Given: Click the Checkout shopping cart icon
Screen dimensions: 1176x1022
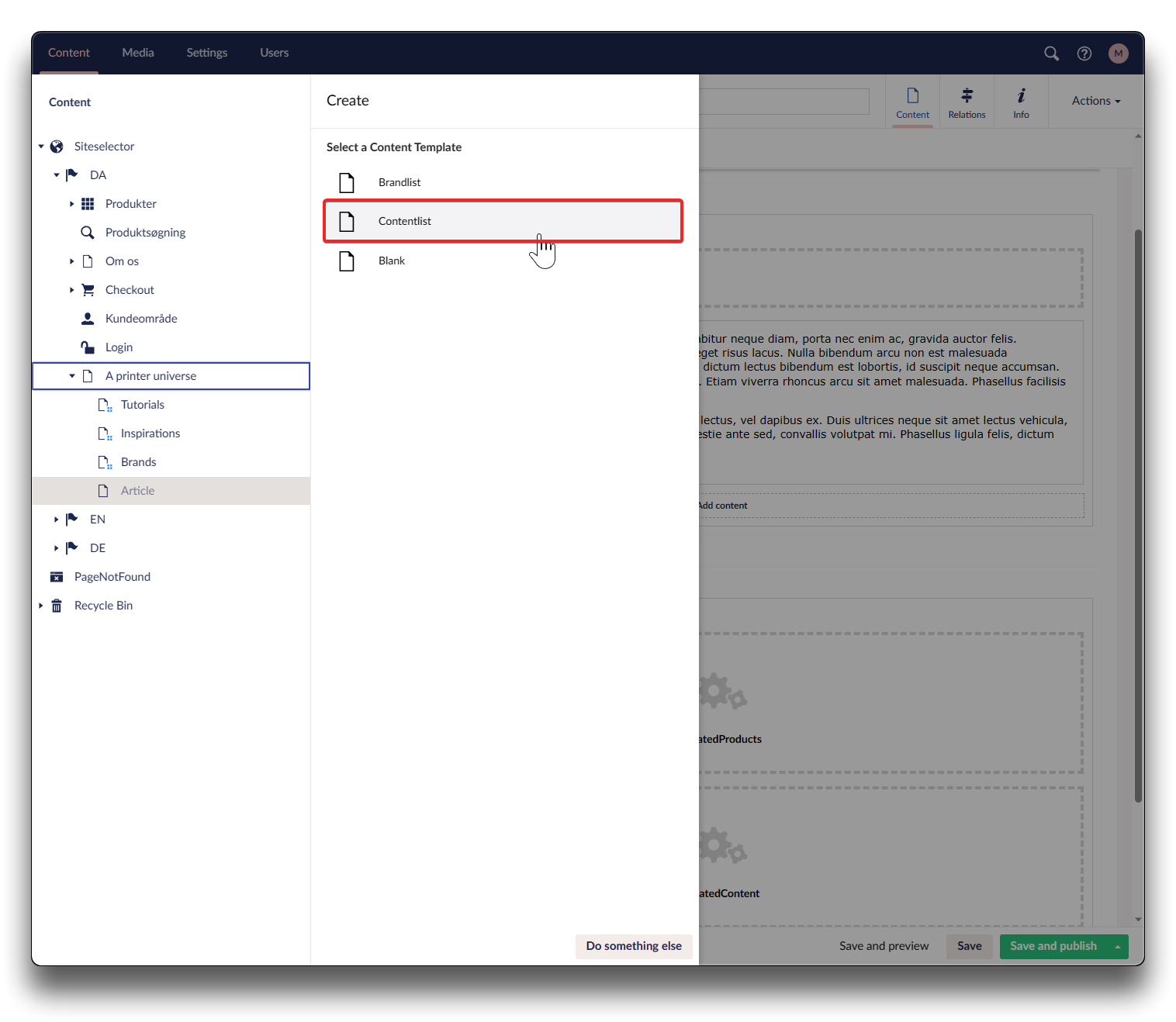Looking at the screenshot, I should (x=88, y=290).
